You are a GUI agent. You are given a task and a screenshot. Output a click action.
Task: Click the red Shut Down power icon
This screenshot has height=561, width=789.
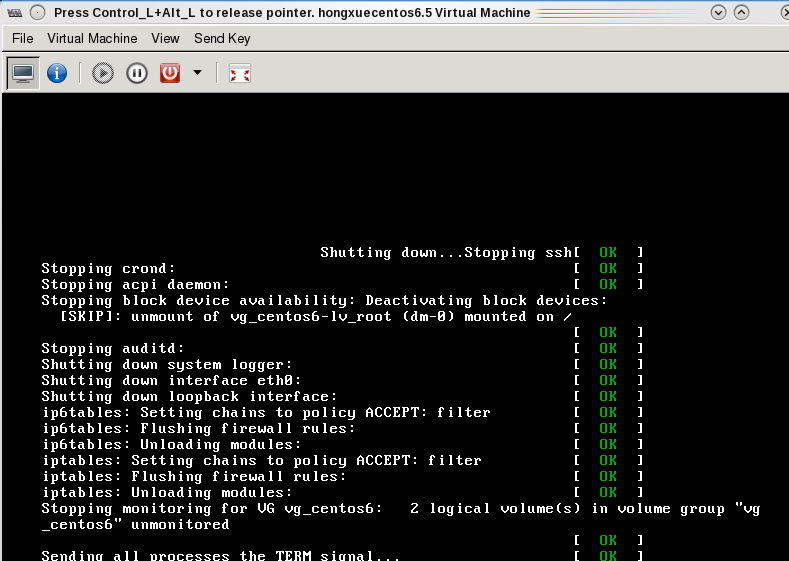click(x=170, y=73)
